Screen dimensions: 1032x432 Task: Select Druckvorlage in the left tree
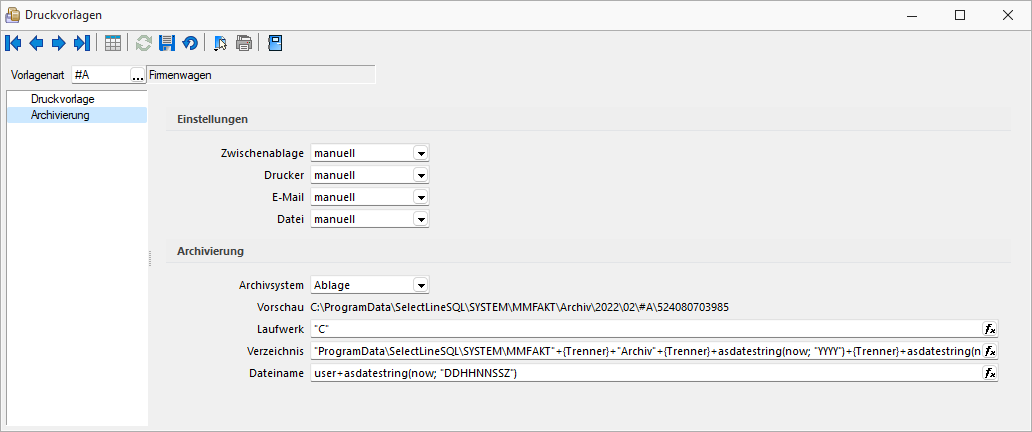[63, 99]
